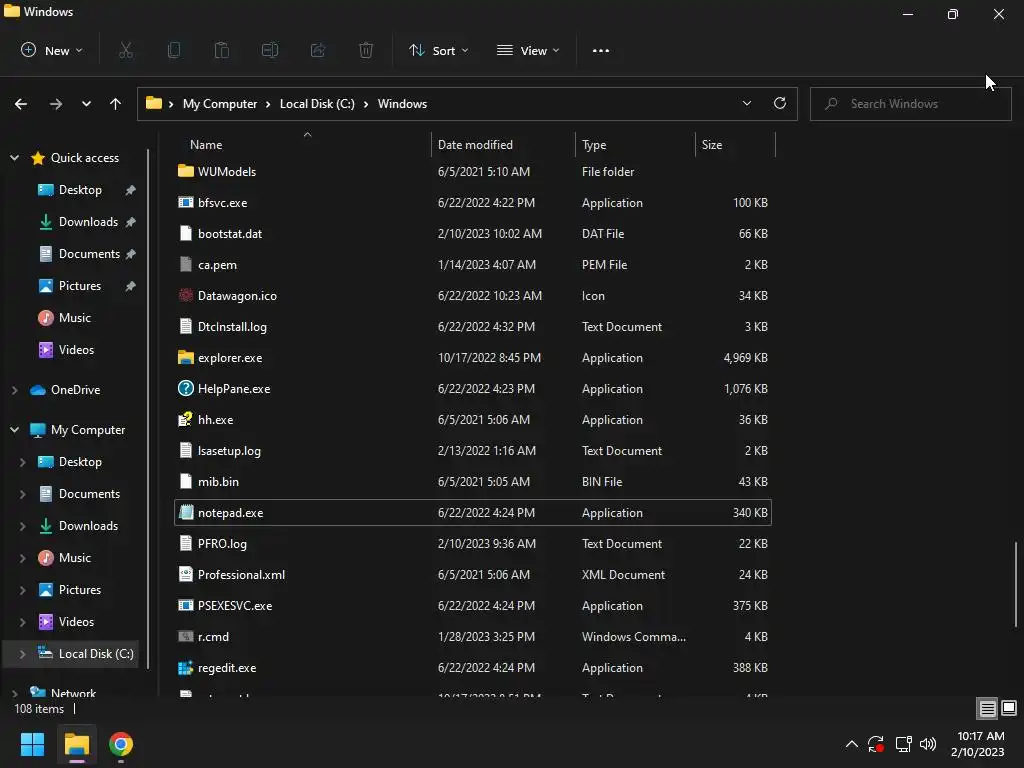
Task: Select the notepad.exe file
Action: click(x=473, y=513)
